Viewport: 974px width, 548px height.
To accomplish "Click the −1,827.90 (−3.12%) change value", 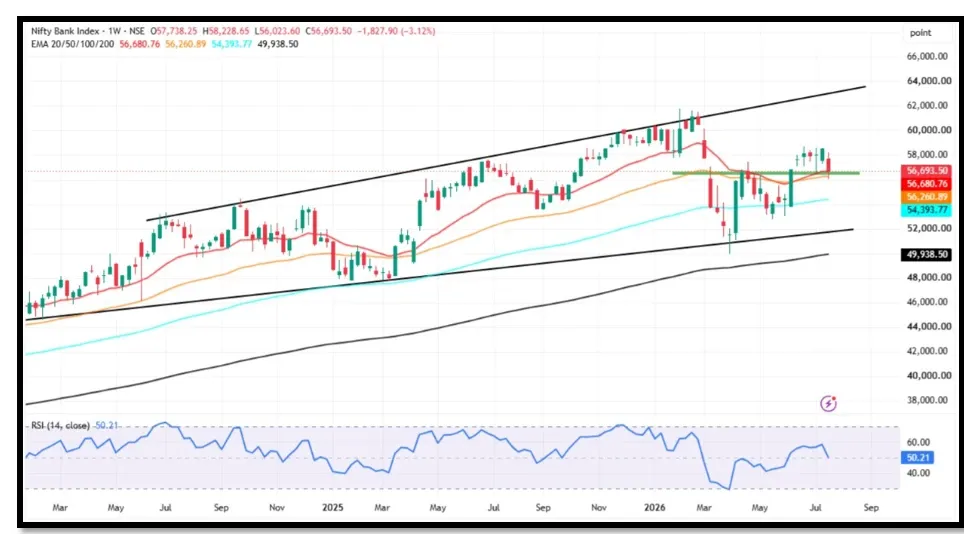I will [x=396, y=30].
